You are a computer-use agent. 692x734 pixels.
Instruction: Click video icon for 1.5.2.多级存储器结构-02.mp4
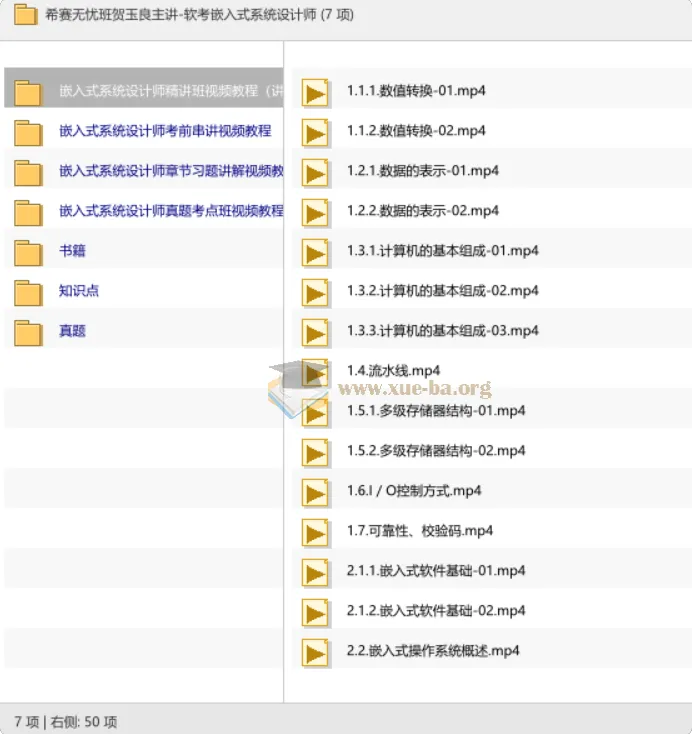click(x=315, y=453)
